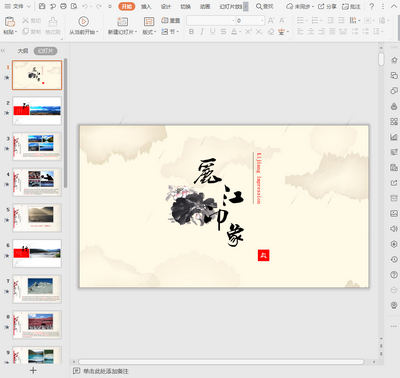Click the Save icon in quick access toolbar
The height and width of the screenshot is (378, 400).
42,6
